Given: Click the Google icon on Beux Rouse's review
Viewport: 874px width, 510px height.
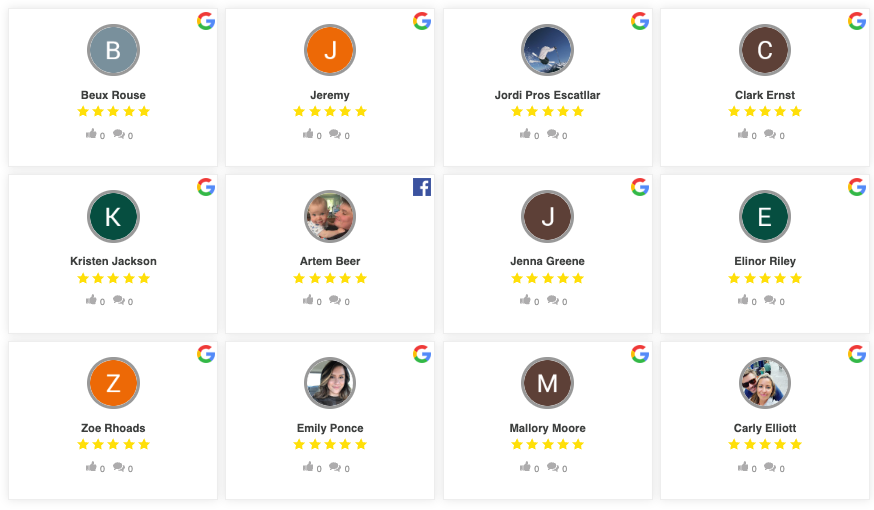Looking at the screenshot, I should pos(206,21).
